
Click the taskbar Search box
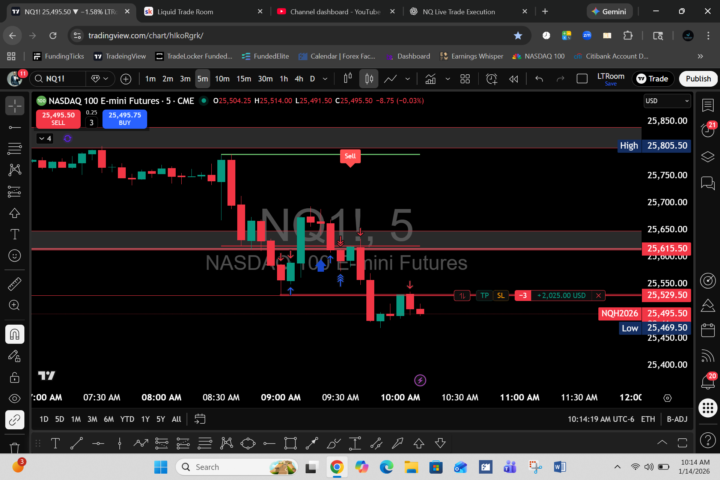(x=236, y=467)
